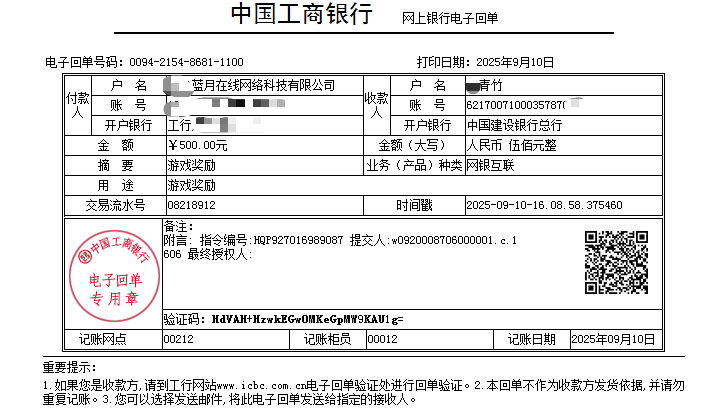Viewport: 701px width, 413px height.
Task: Click the 中国工商银行 title heading
Action: [301, 15]
